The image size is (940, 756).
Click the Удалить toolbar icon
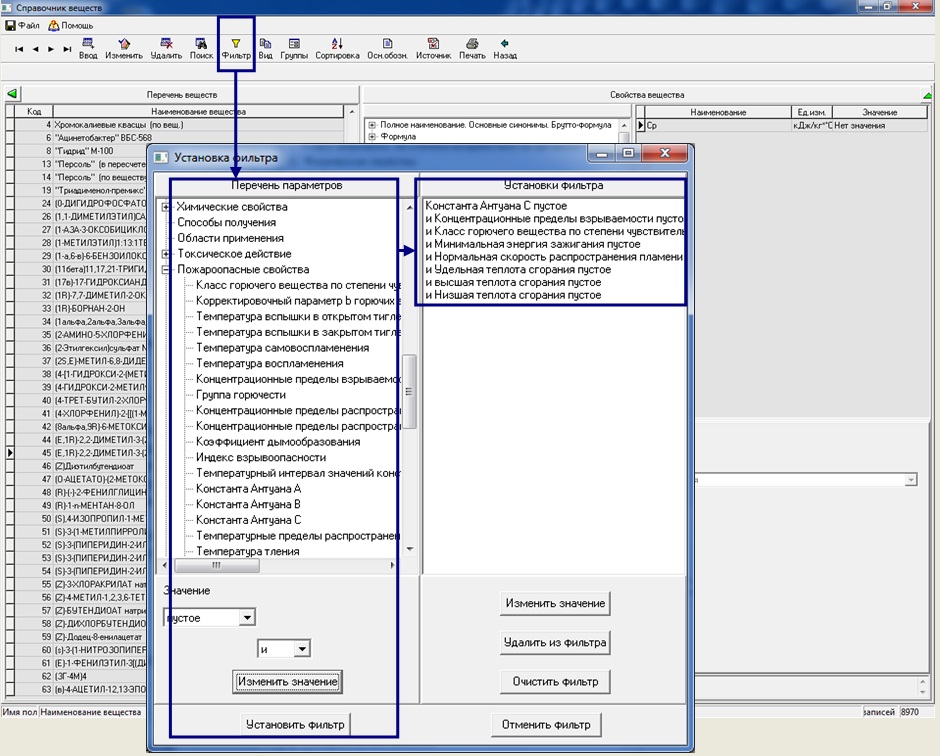click(166, 45)
